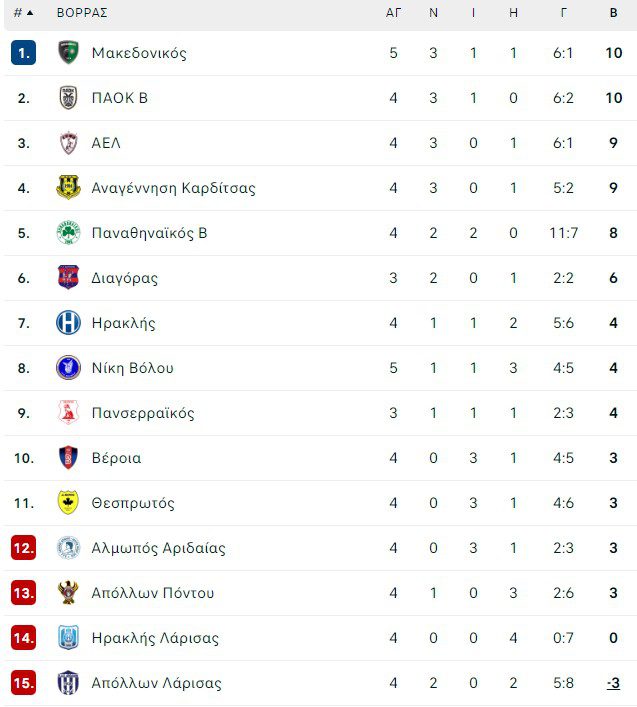Open Διαγόρας team name link

click(x=124, y=278)
